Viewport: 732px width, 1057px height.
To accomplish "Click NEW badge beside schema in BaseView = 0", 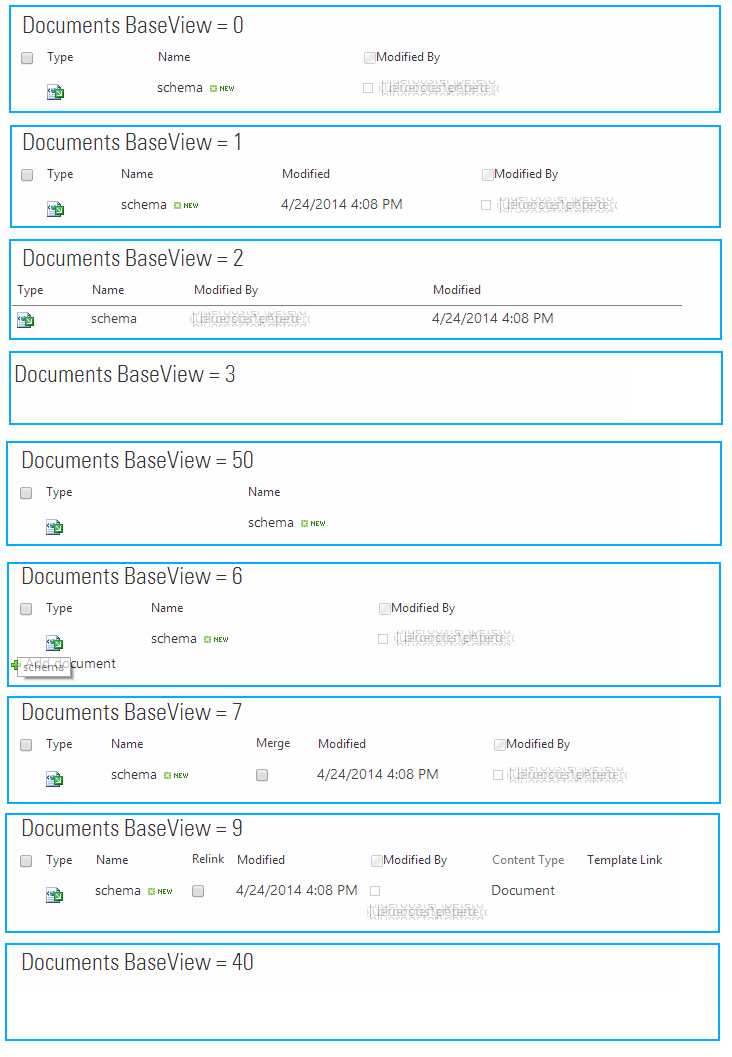I will coord(222,88).
